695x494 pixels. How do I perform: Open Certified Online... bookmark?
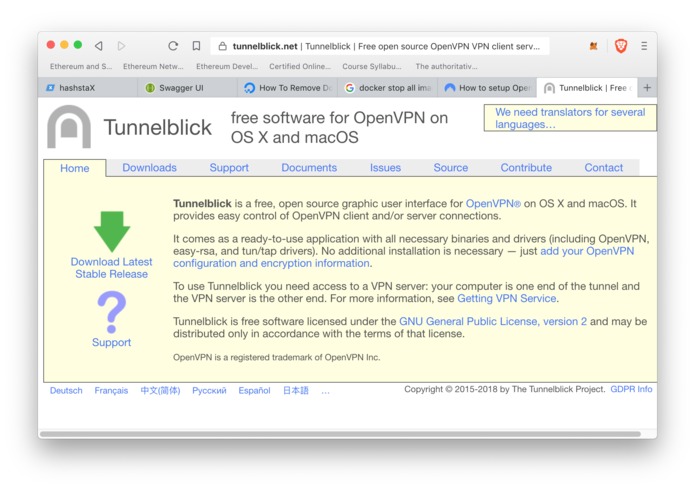[x=300, y=66]
